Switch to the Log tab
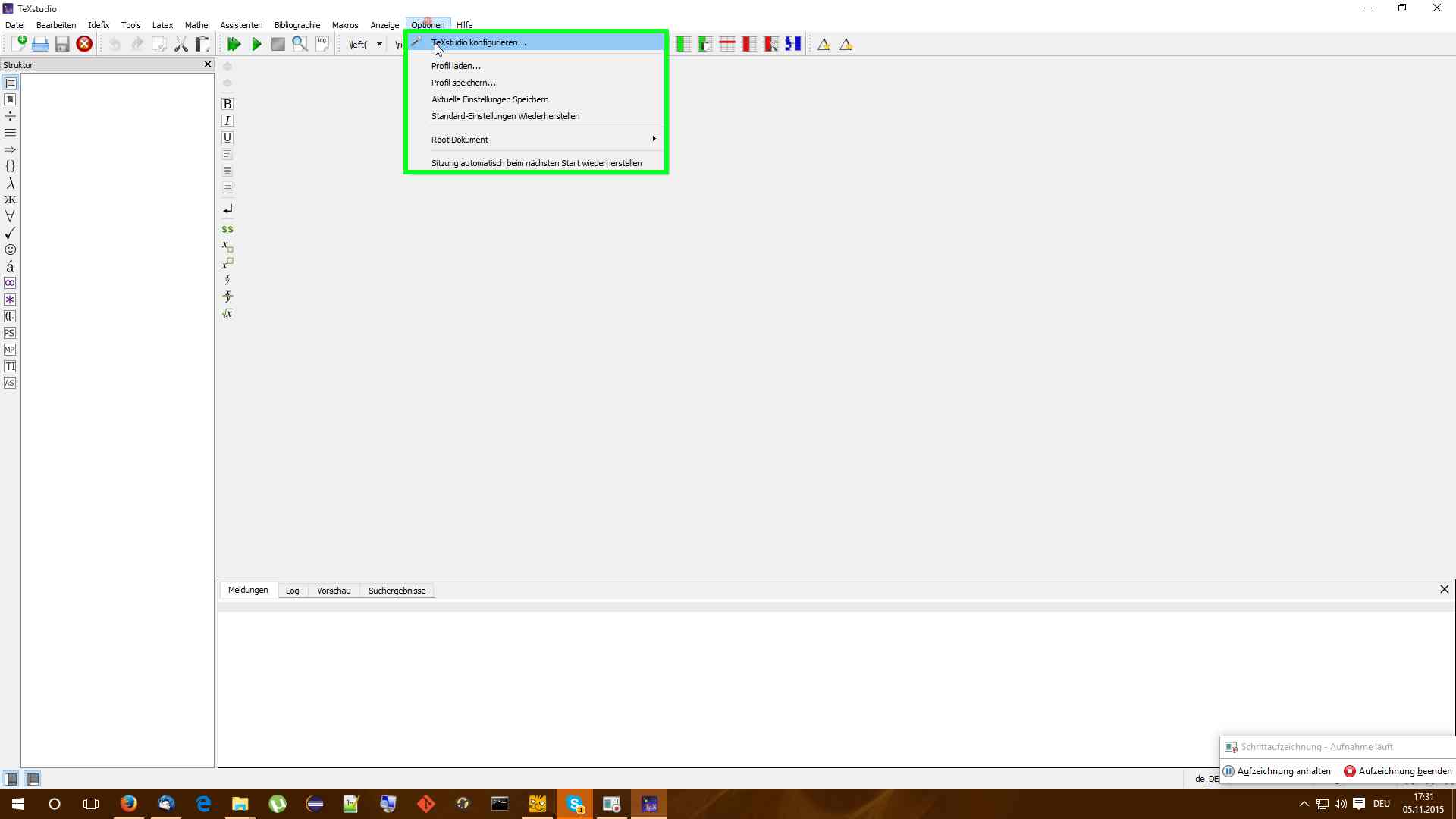 (292, 591)
